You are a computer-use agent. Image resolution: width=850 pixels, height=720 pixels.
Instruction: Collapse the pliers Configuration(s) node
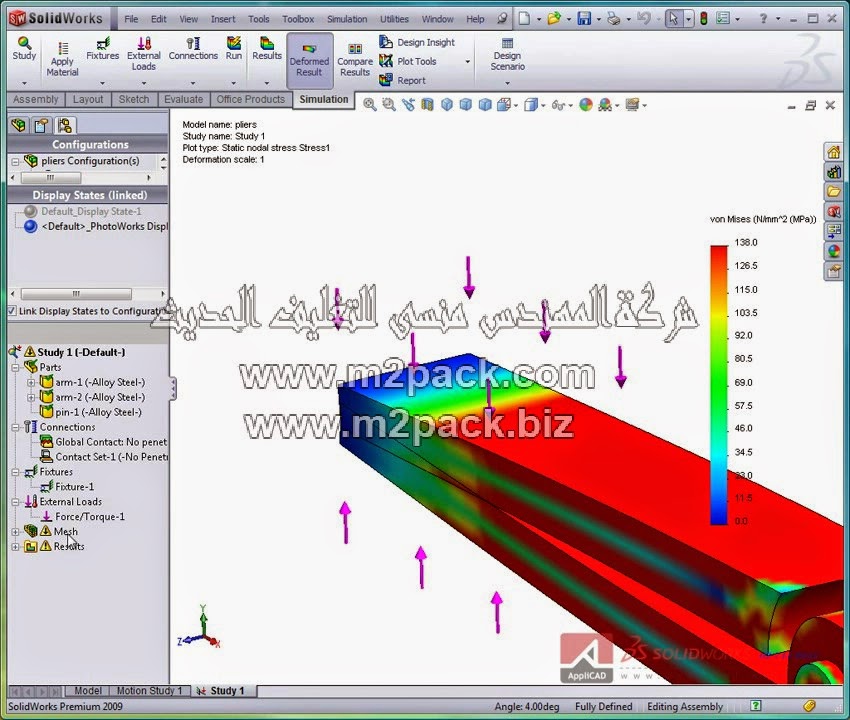[15, 162]
